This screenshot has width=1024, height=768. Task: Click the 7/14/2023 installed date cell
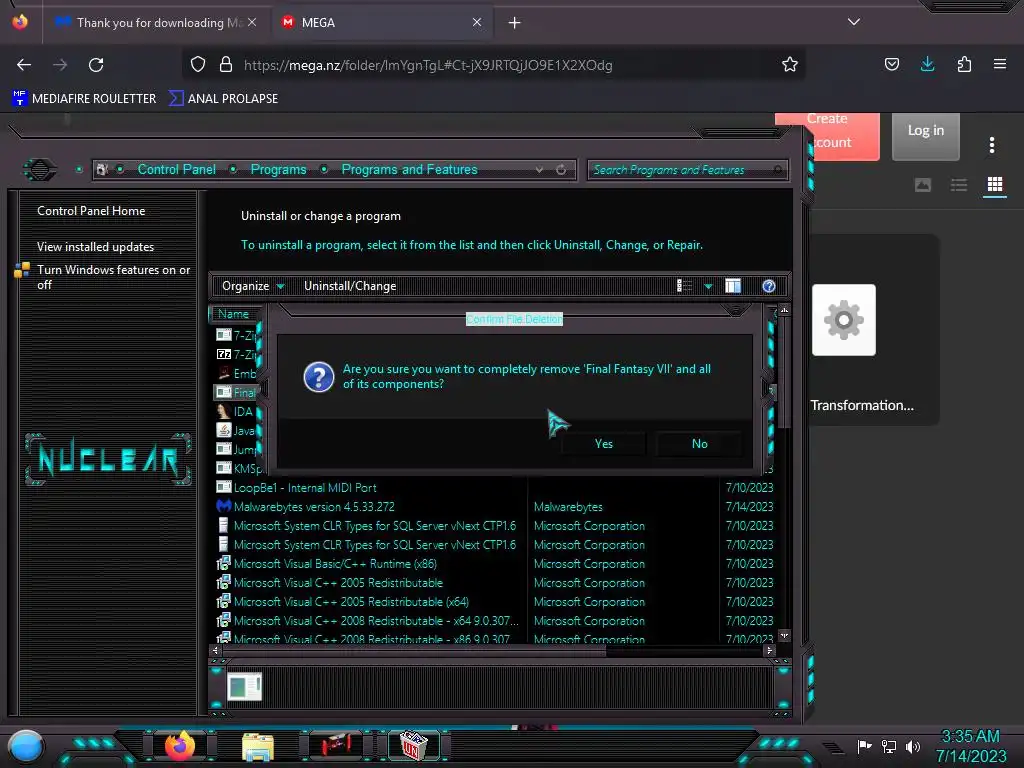[x=749, y=507]
